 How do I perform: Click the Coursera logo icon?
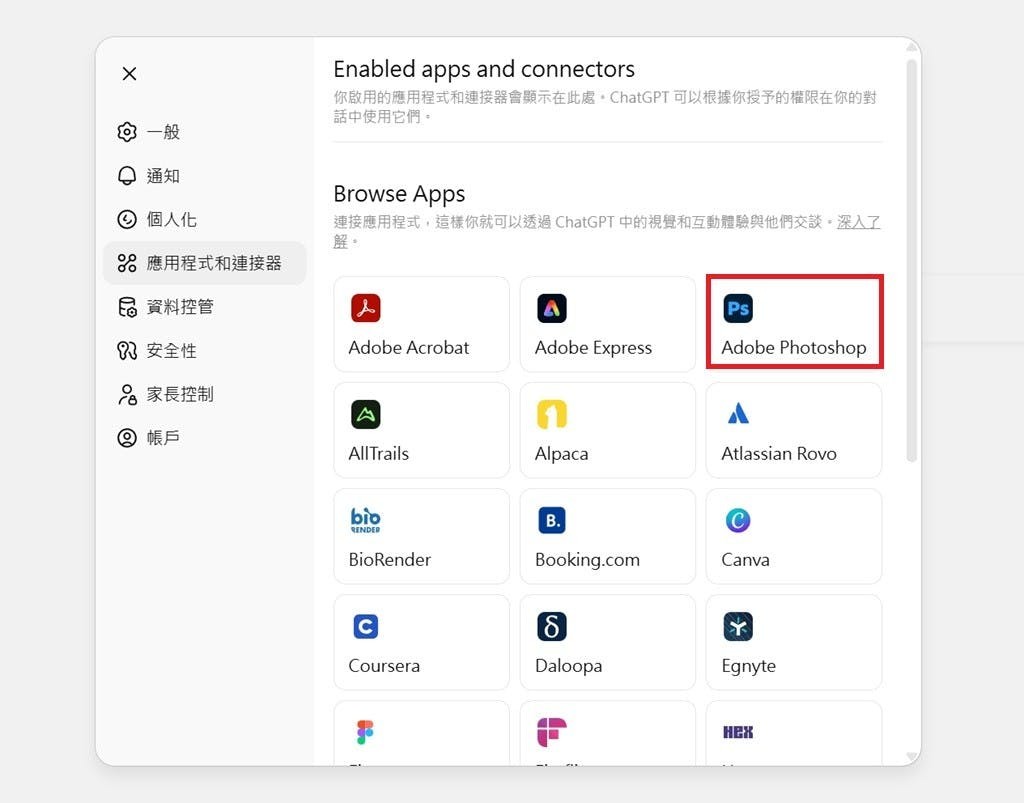coord(366,627)
